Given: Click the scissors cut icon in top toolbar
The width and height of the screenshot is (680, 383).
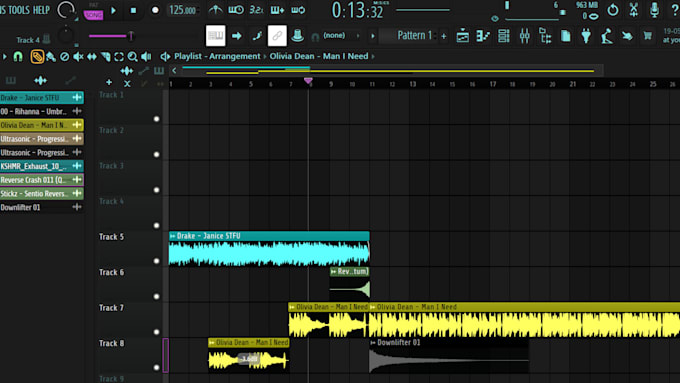Looking at the screenshot, I should pyautogui.click(x=634, y=10).
